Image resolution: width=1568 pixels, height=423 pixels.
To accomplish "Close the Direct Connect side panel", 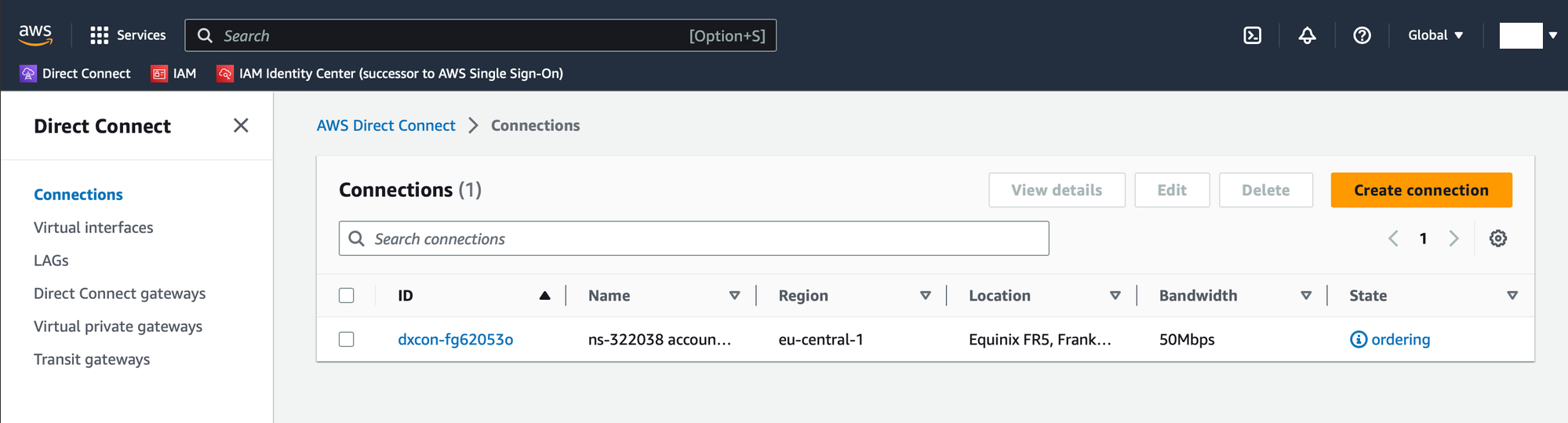I will pos(241,126).
